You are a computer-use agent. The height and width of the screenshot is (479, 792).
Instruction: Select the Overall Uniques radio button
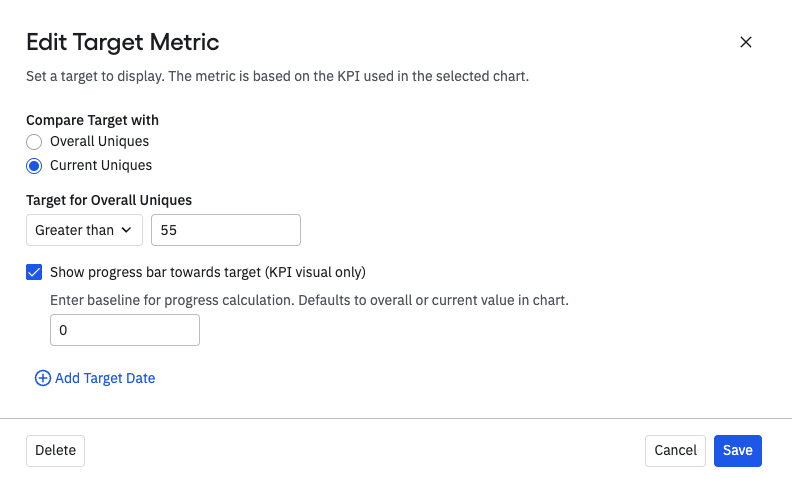[x=34, y=141]
